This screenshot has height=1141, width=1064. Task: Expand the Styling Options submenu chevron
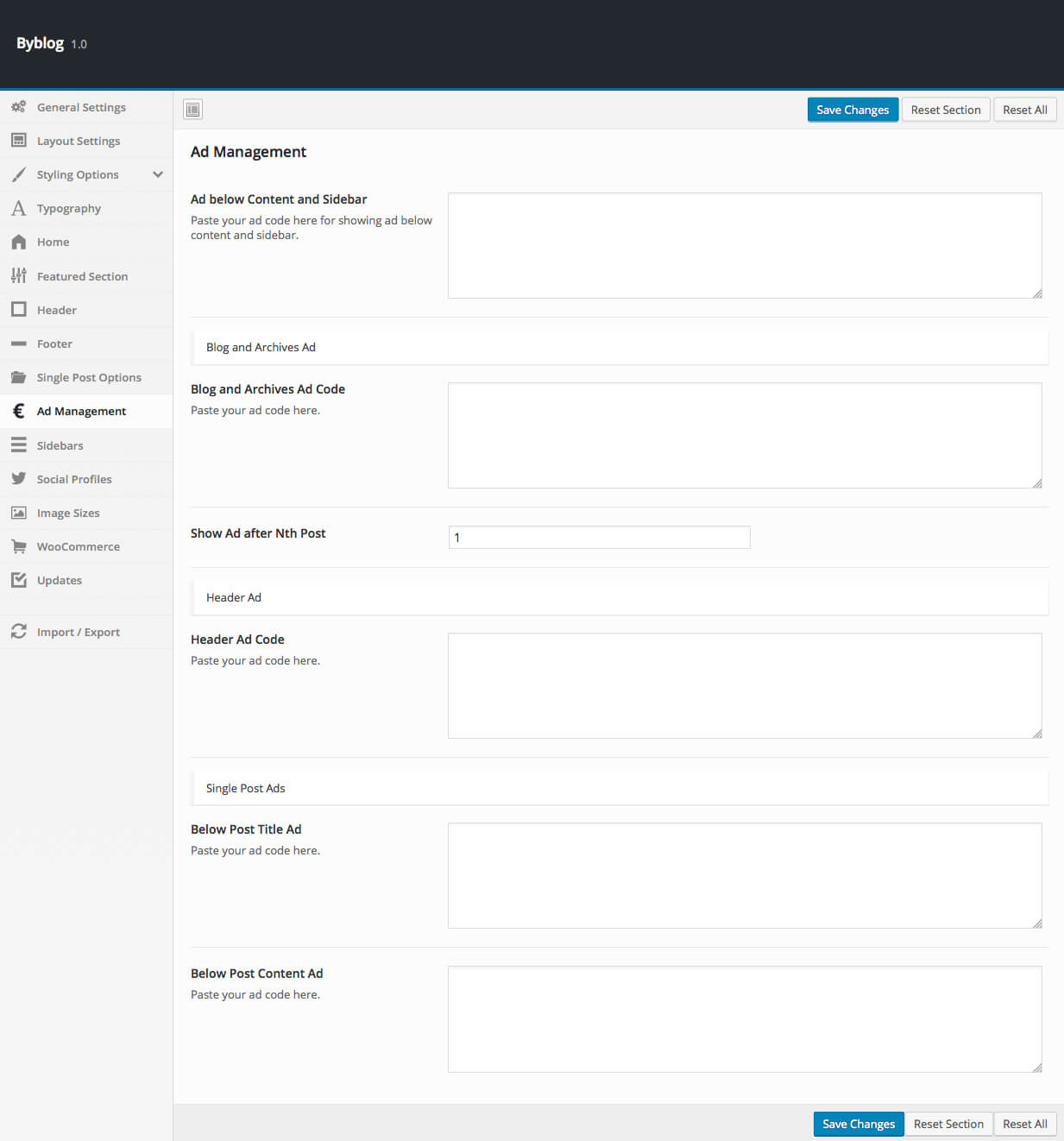click(x=158, y=174)
